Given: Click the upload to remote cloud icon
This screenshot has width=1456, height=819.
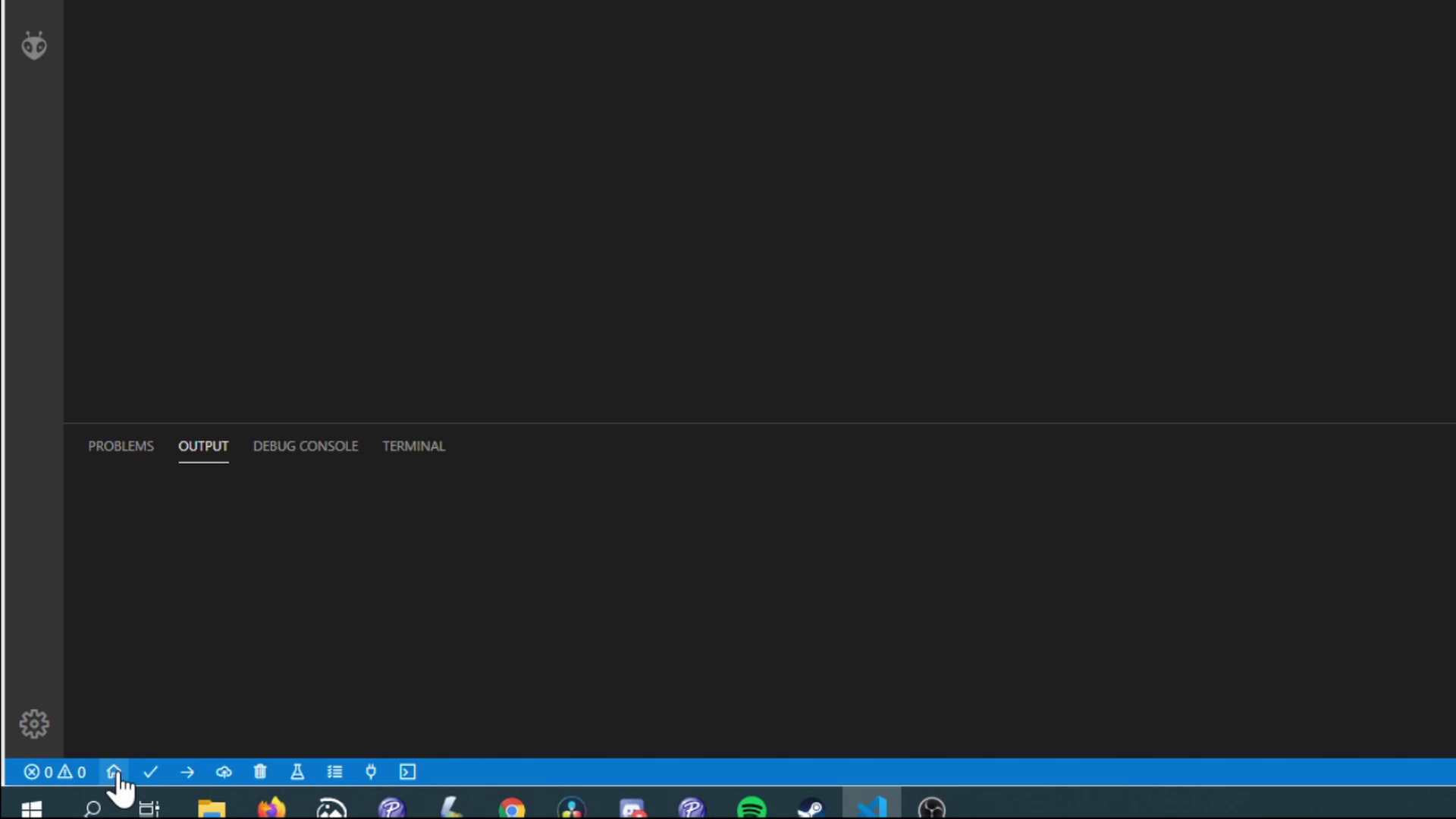Looking at the screenshot, I should (x=224, y=772).
